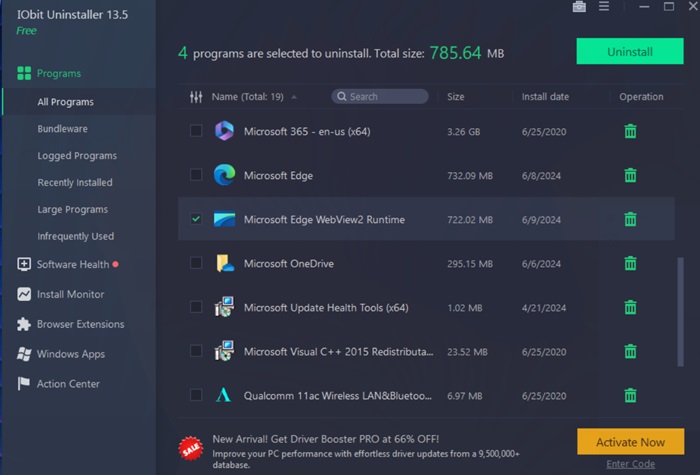Click trash icon for Edge WebView2 Runtime
The image size is (700, 475).
tap(630, 219)
